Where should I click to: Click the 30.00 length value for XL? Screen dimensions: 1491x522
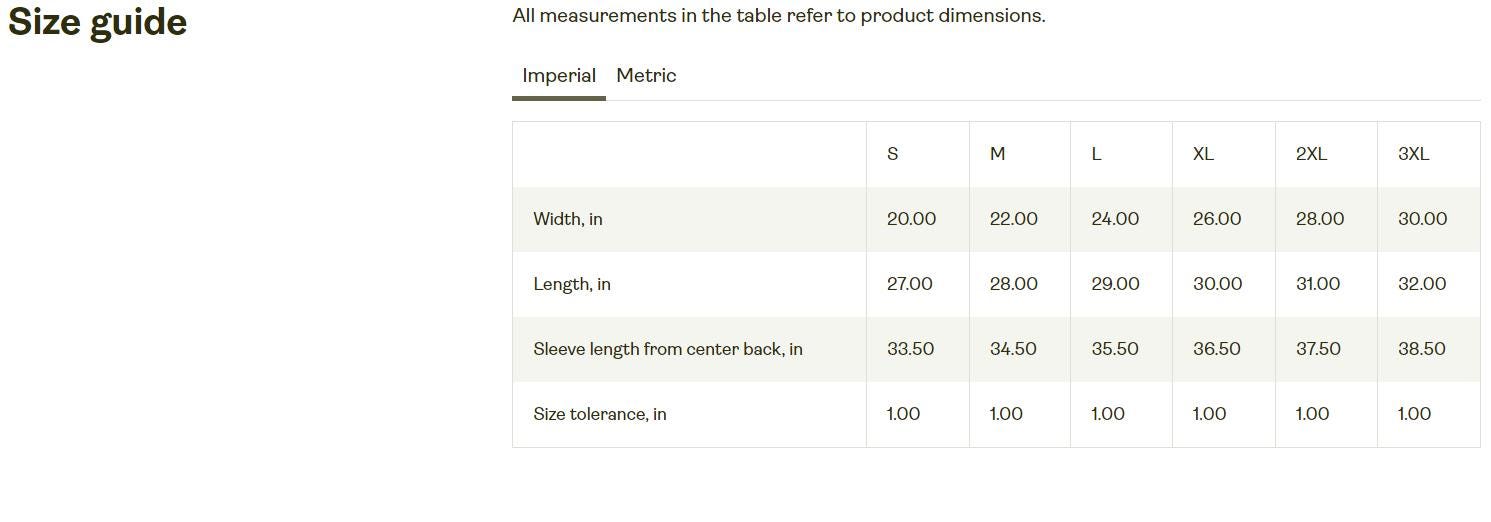[1217, 284]
